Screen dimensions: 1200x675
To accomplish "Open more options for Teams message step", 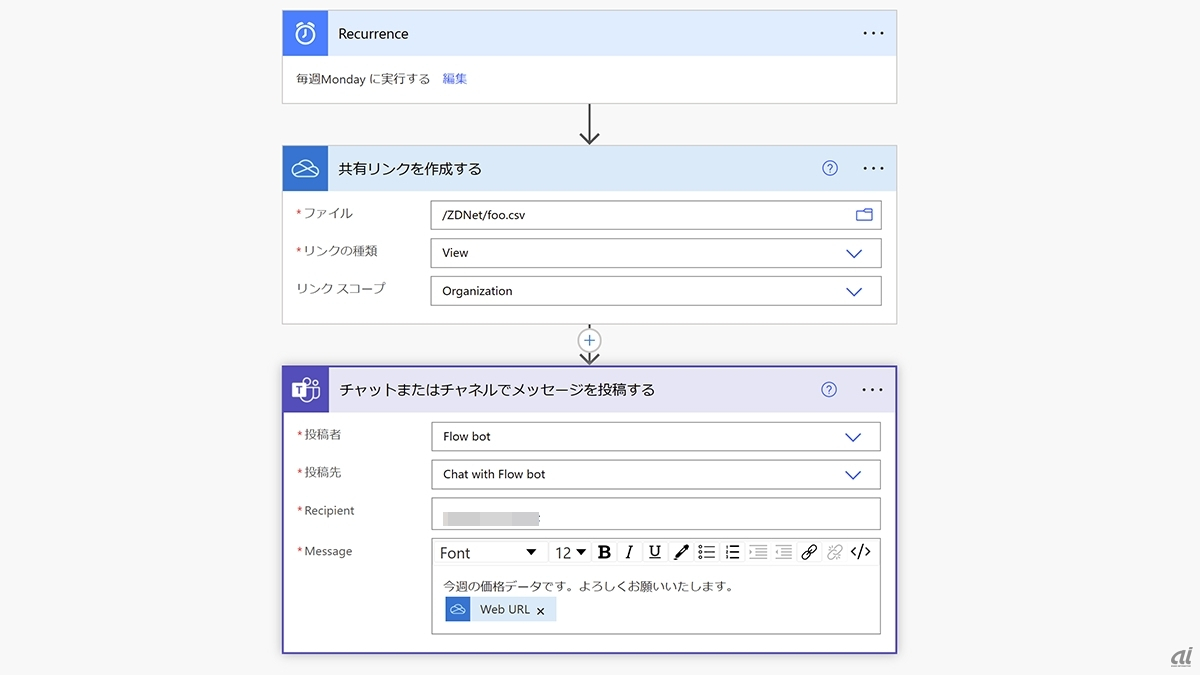I will (x=872, y=390).
